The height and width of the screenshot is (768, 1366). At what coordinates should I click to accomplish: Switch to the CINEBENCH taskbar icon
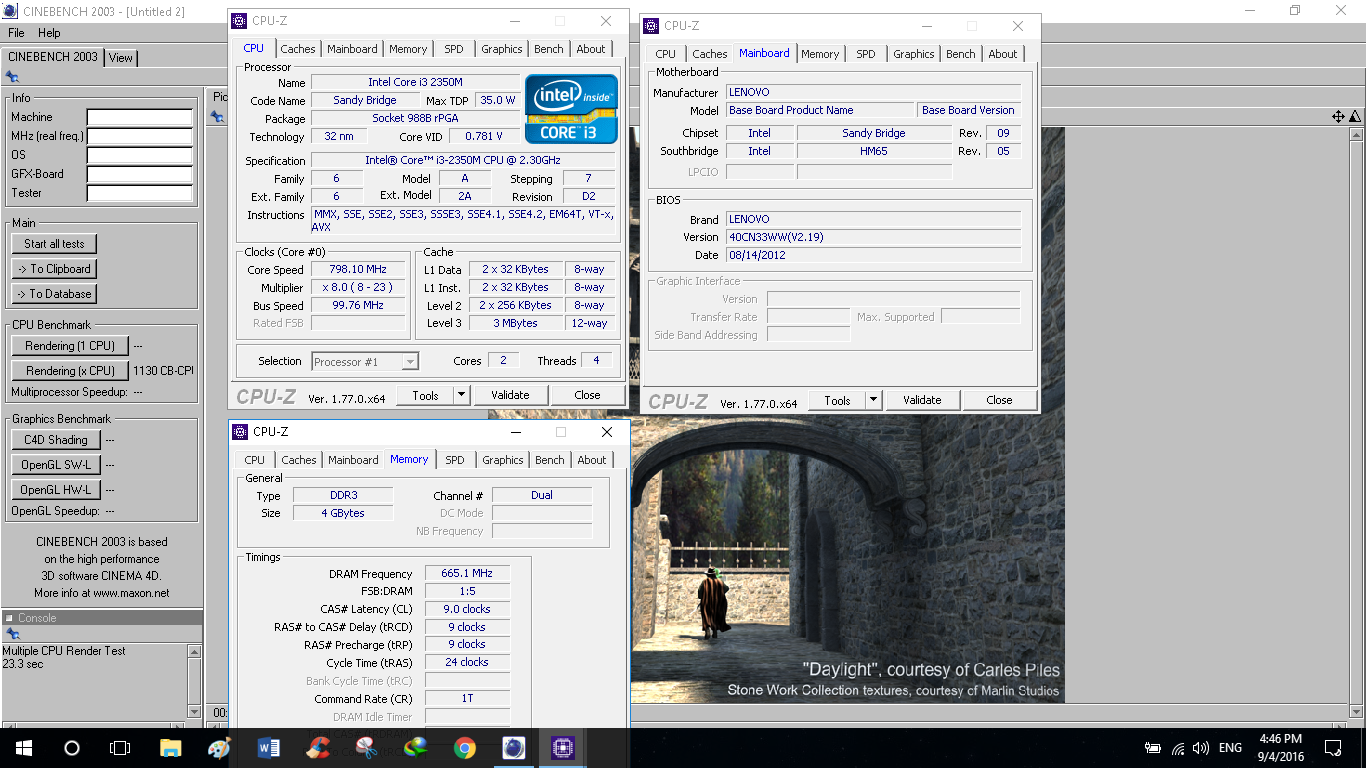pyautogui.click(x=514, y=748)
